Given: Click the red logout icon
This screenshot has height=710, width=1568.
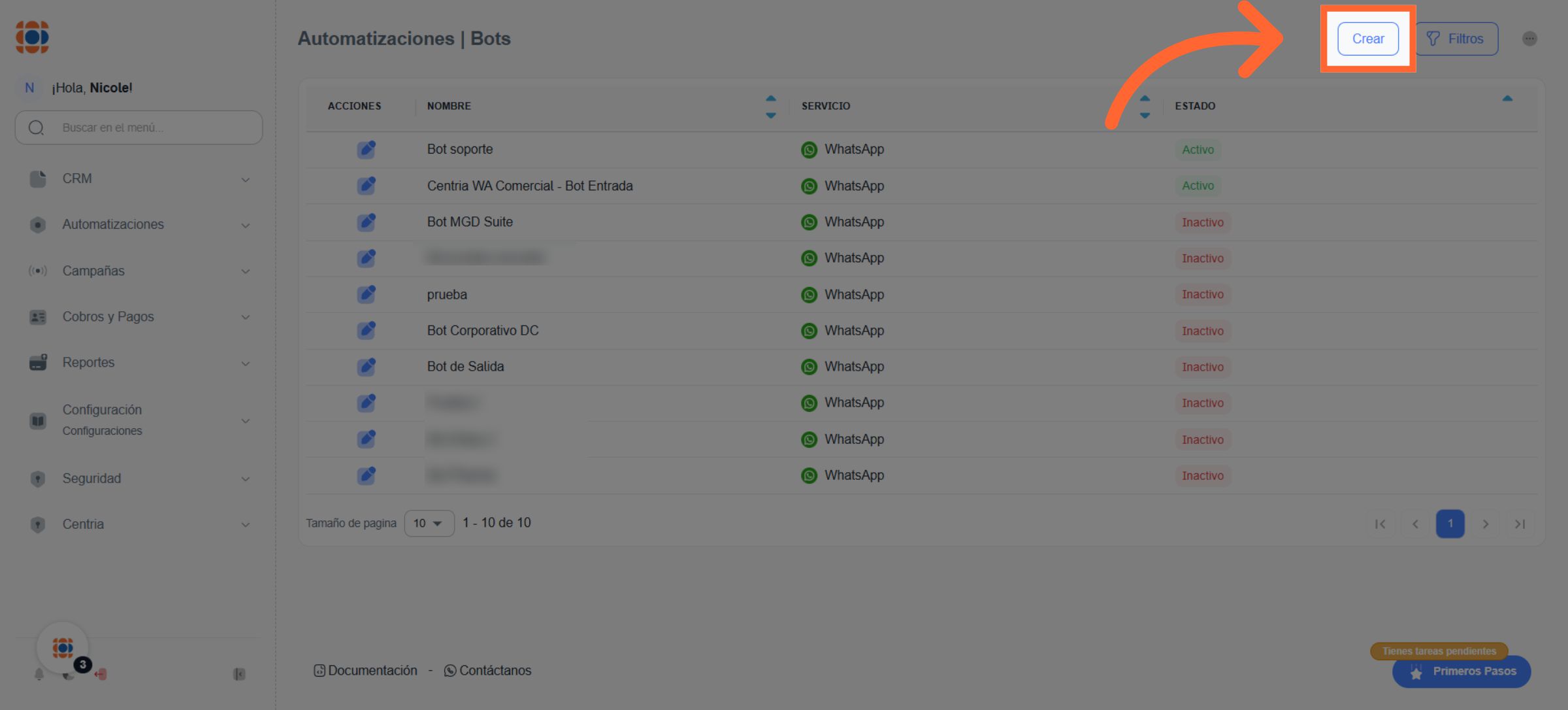Looking at the screenshot, I should click(x=101, y=674).
